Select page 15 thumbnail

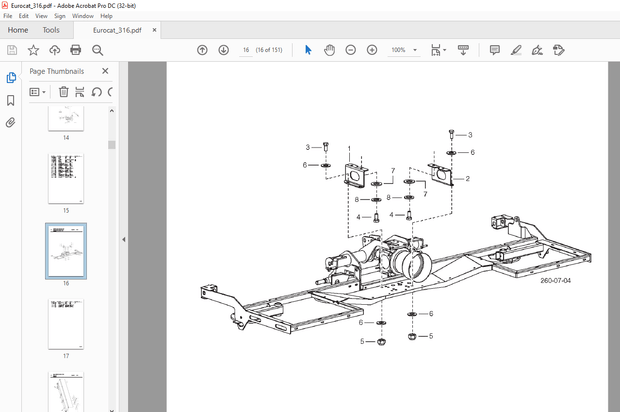[x=66, y=179]
